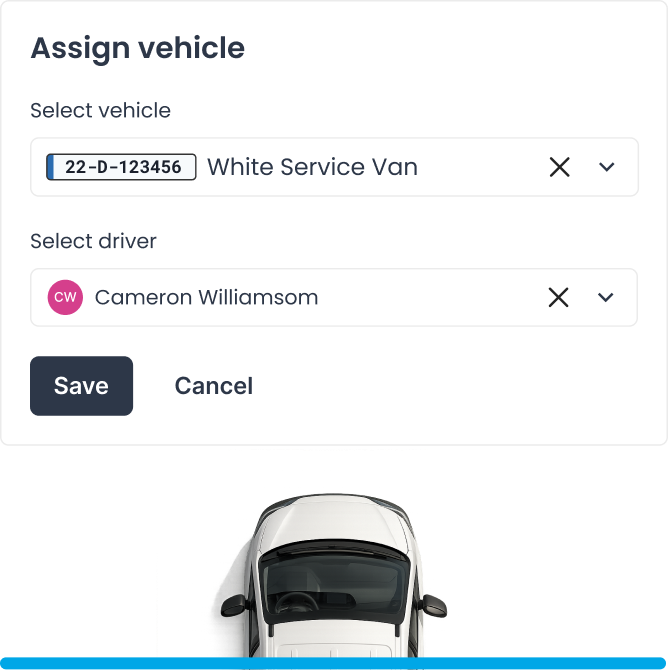Click the white van preview image
Screen dimensions: 668x670
tap(334, 577)
